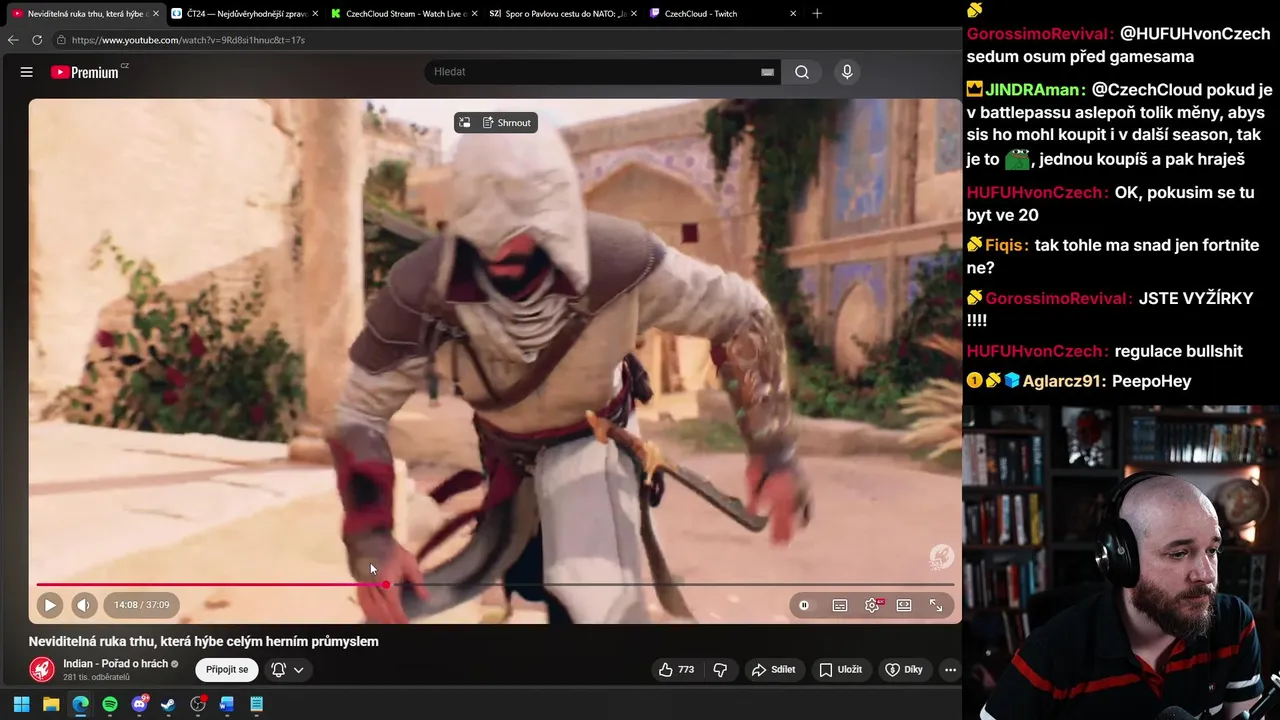Viewport: 1280px width, 720px height.
Task: Open the Indian - Pořad o hrách channel link
Action: tap(115, 664)
